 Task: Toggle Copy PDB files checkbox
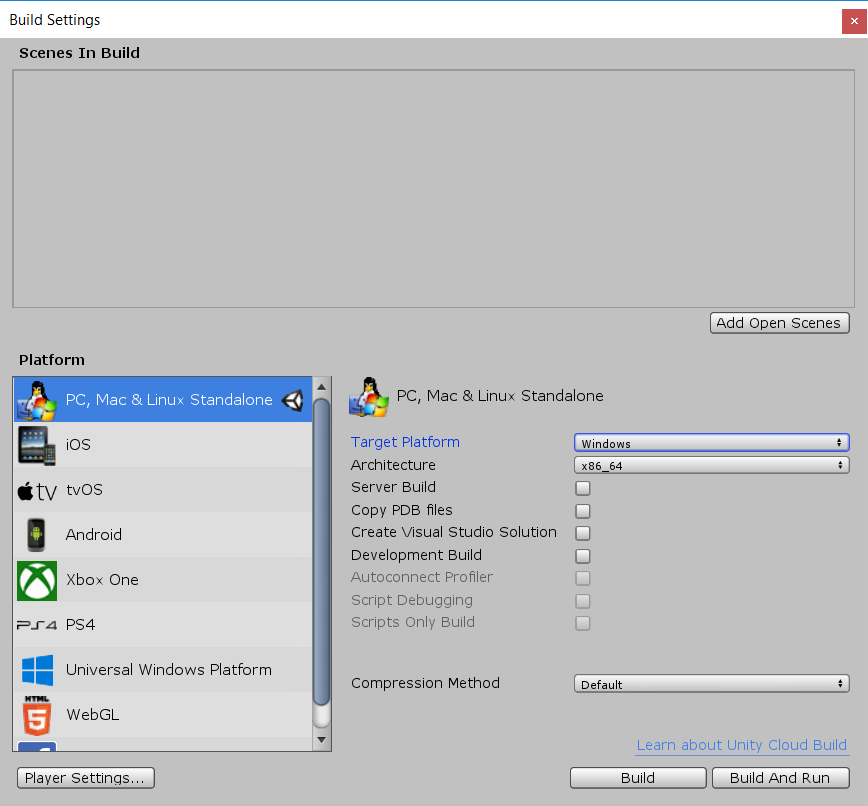pyautogui.click(x=583, y=511)
